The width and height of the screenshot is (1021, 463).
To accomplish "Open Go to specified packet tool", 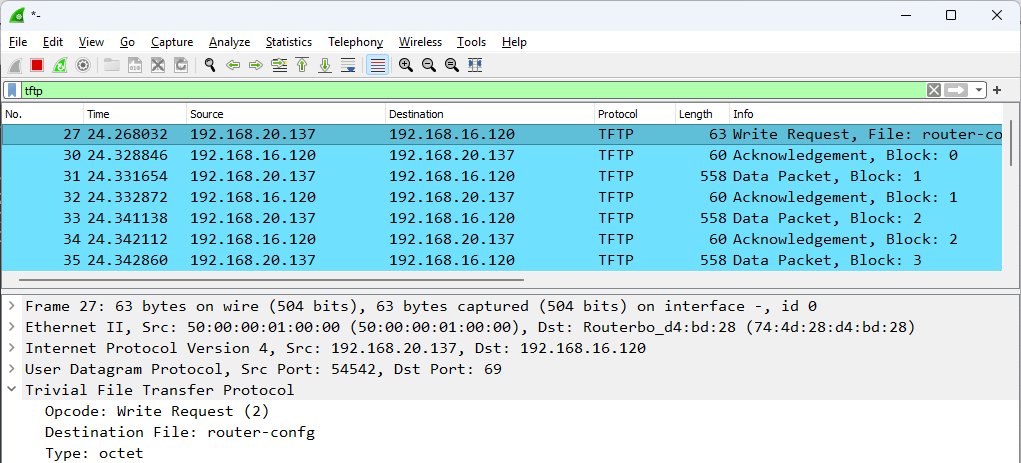I will (279, 65).
